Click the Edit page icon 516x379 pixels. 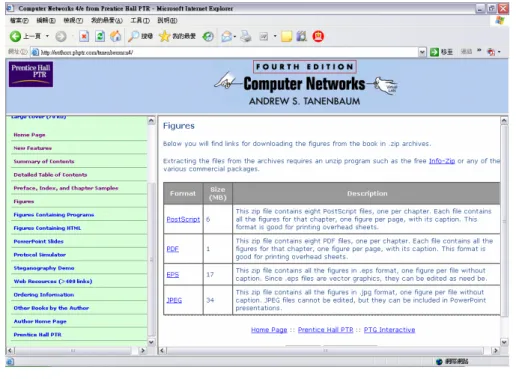click(x=264, y=36)
